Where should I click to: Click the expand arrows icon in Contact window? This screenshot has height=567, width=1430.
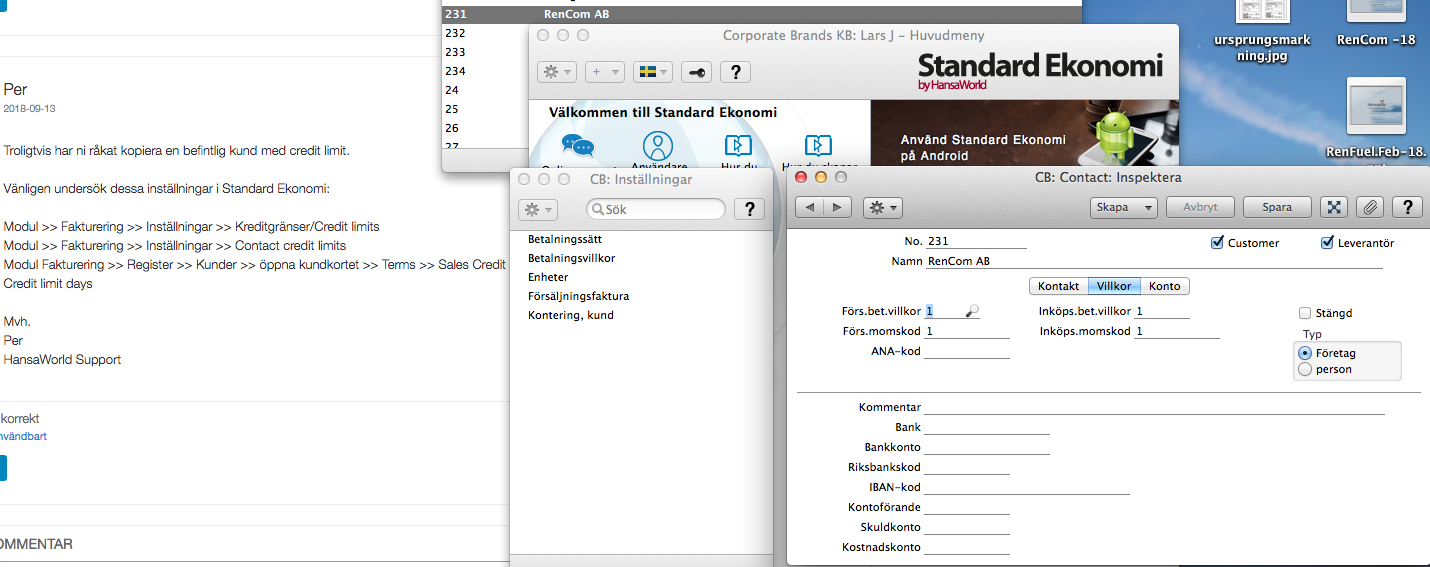click(1333, 207)
